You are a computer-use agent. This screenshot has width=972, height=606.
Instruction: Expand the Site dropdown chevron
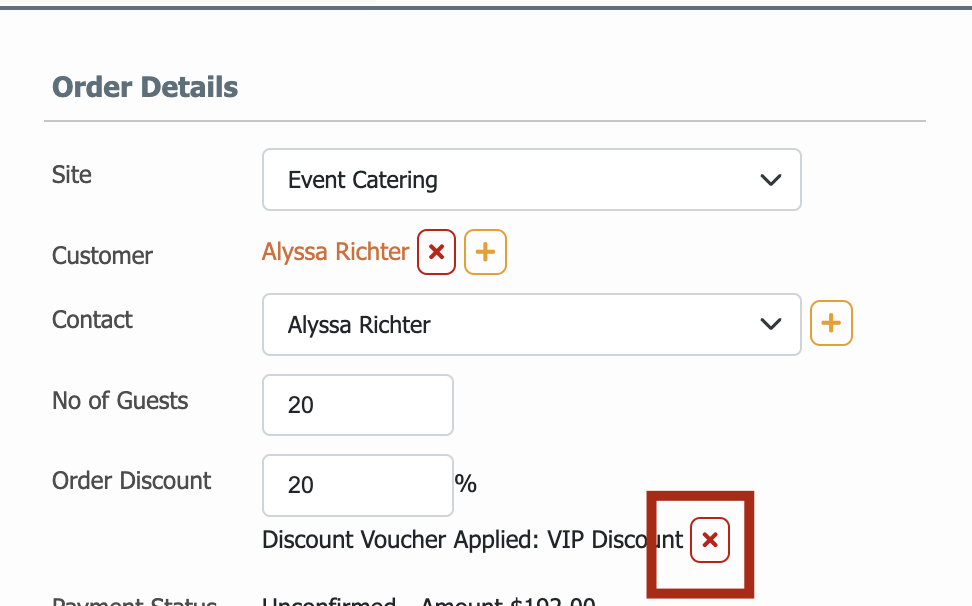click(771, 180)
